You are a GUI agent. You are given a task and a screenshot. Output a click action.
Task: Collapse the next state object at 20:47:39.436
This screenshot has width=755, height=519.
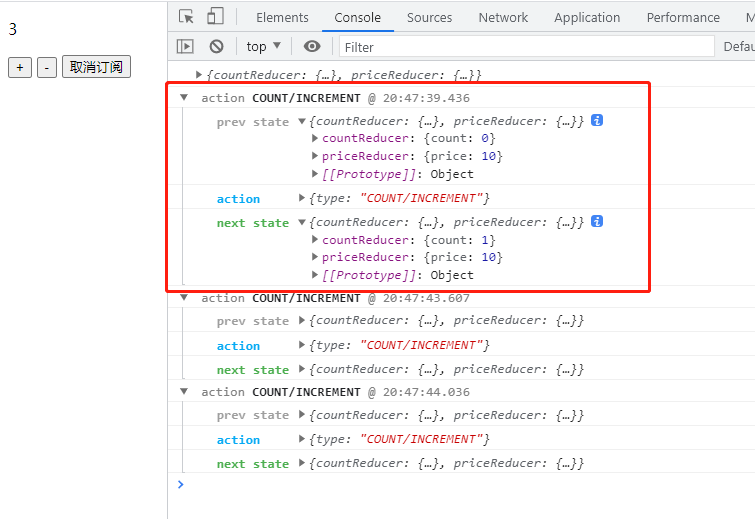click(x=301, y=222)
